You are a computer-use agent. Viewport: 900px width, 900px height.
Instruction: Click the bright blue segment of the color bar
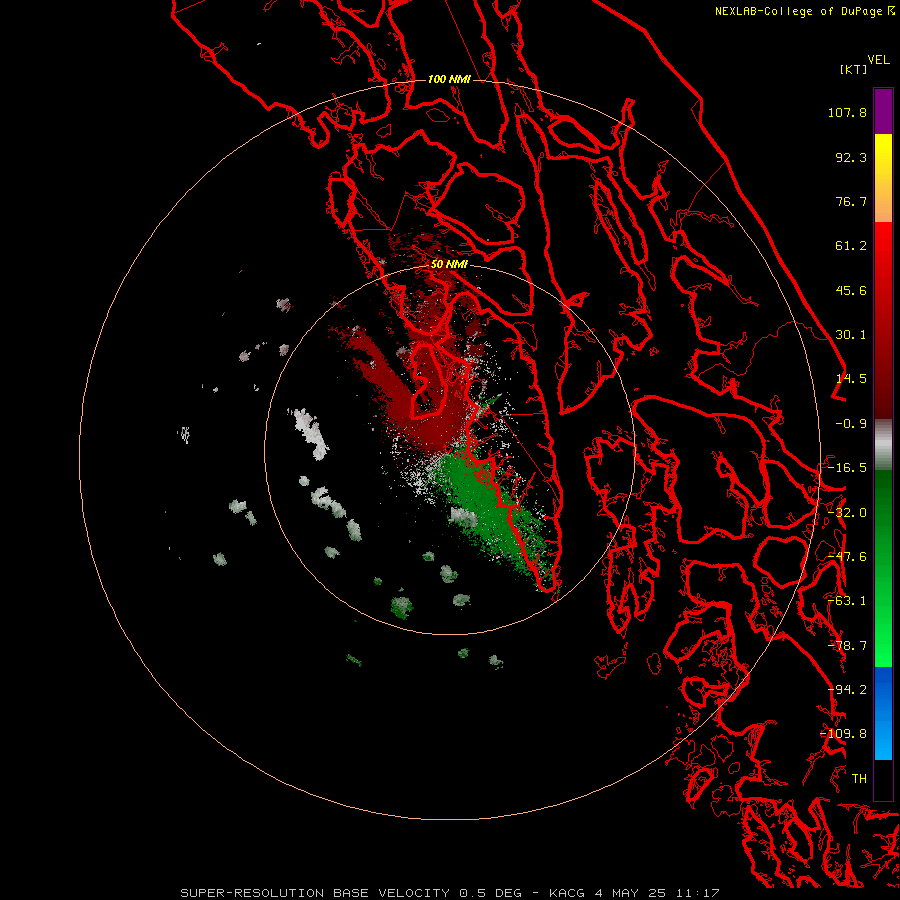(x=883, y=713)
